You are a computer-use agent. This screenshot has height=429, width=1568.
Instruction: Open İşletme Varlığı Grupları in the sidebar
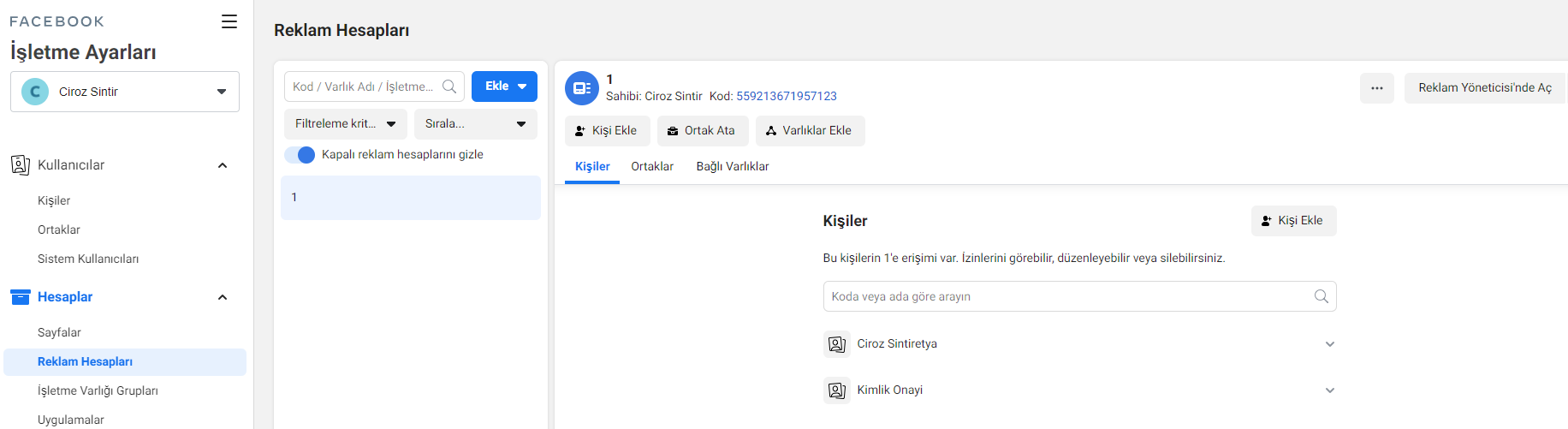98,390
